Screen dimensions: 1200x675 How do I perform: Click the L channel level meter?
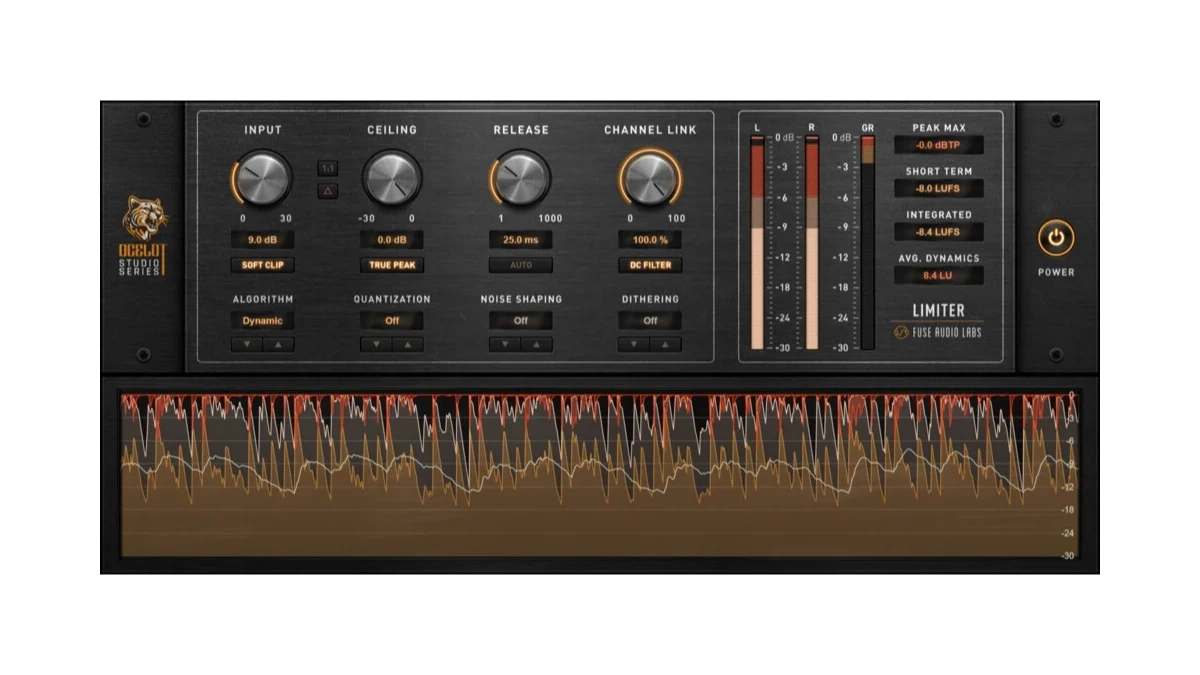[x=757, y=243]
